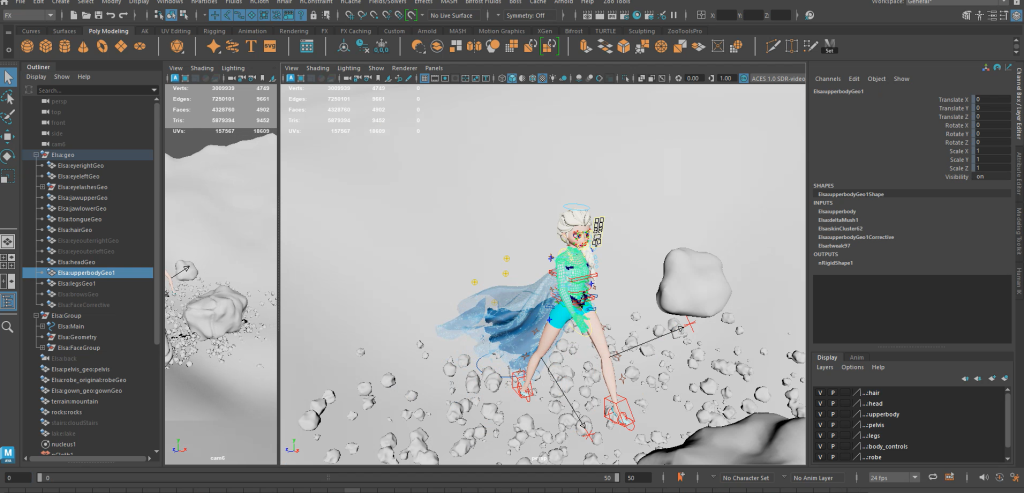Create a polygon torus from the shelf
The height and width of the screenshot is (493, 1024).
pos(103,46)
